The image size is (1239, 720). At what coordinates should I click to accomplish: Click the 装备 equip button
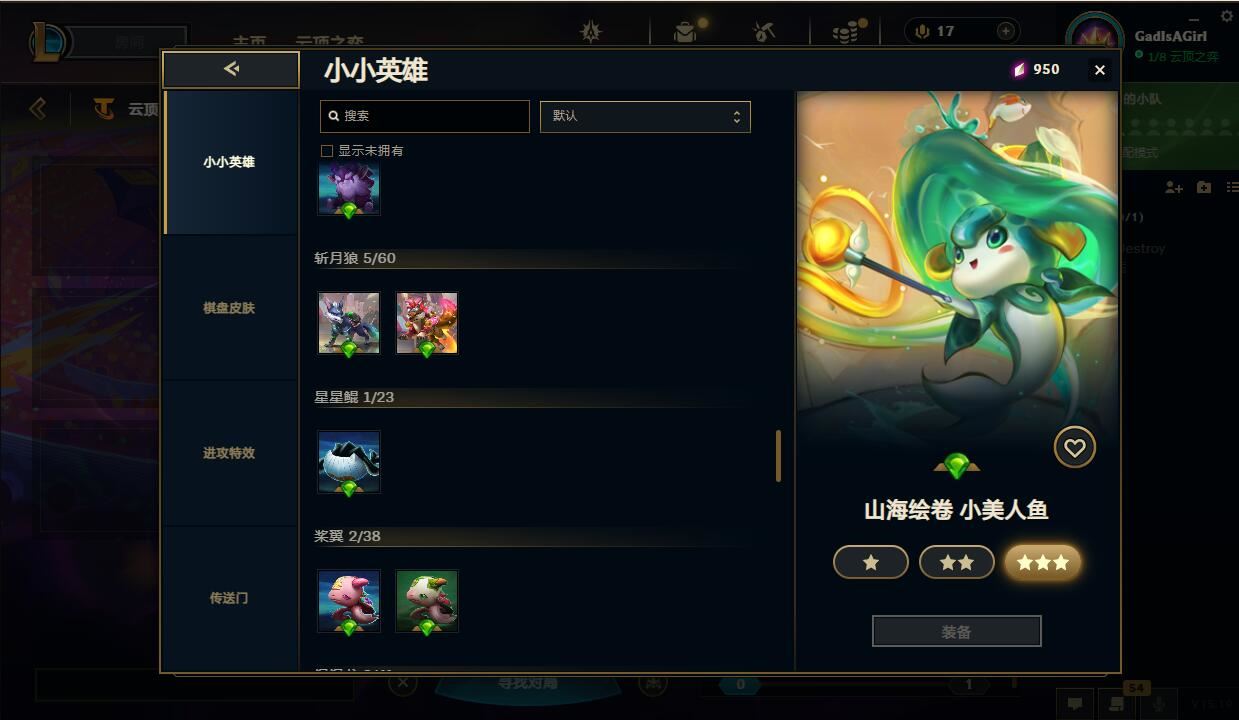(957, 632)
